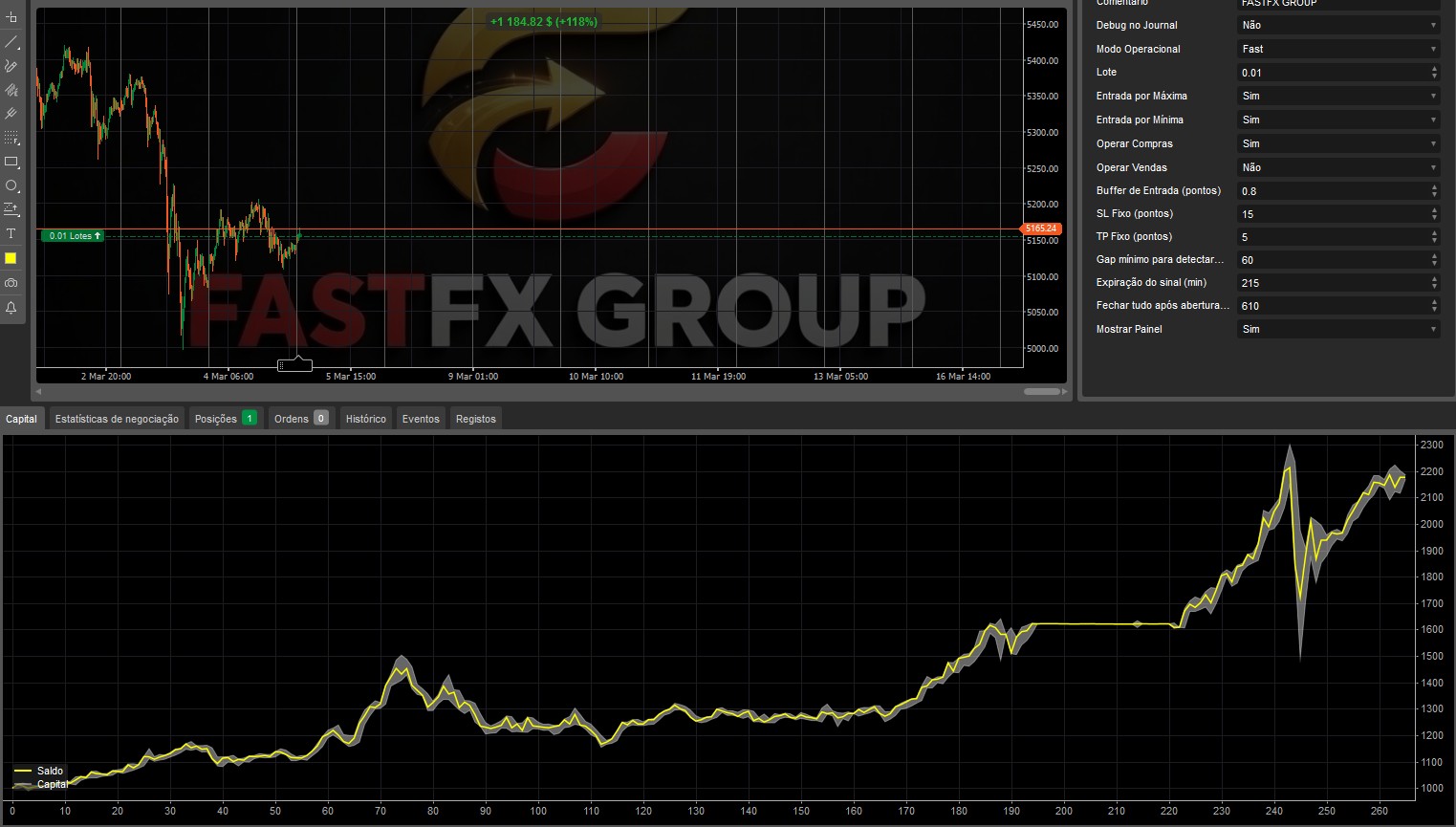The width and height of the screenshot is (1456, 827).
Task: Select the Andrews Pitchfork tool
Action: [11, 113]
